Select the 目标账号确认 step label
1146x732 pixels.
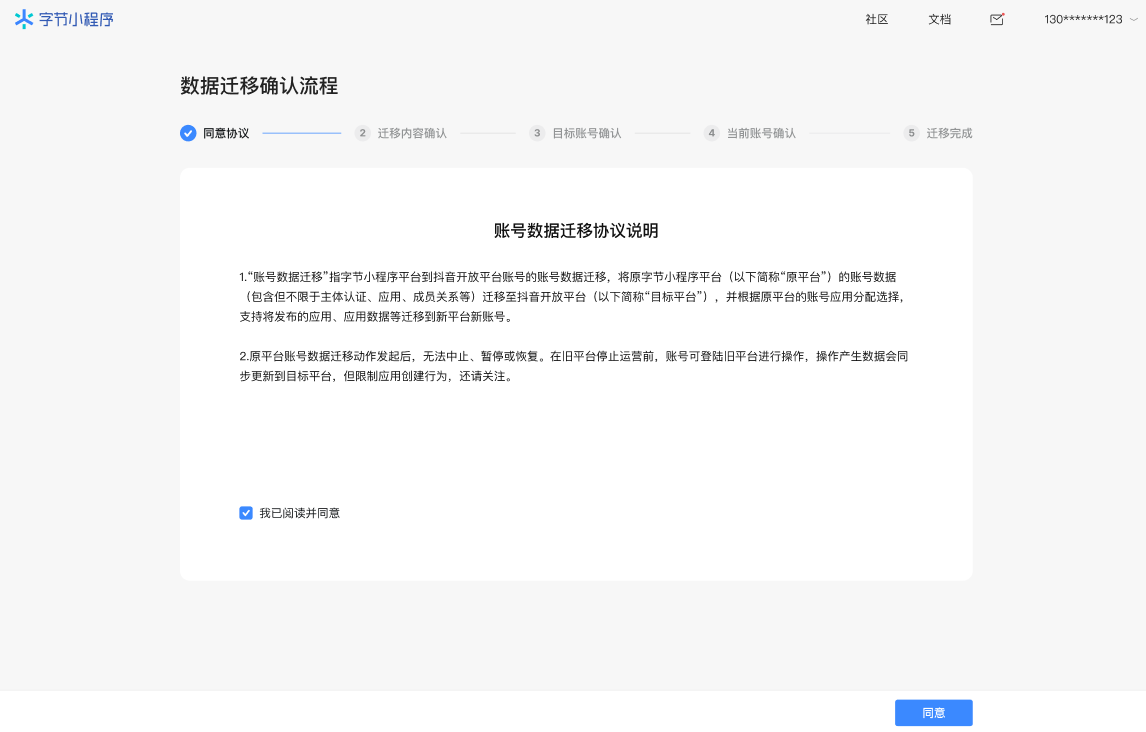[587, 133]
